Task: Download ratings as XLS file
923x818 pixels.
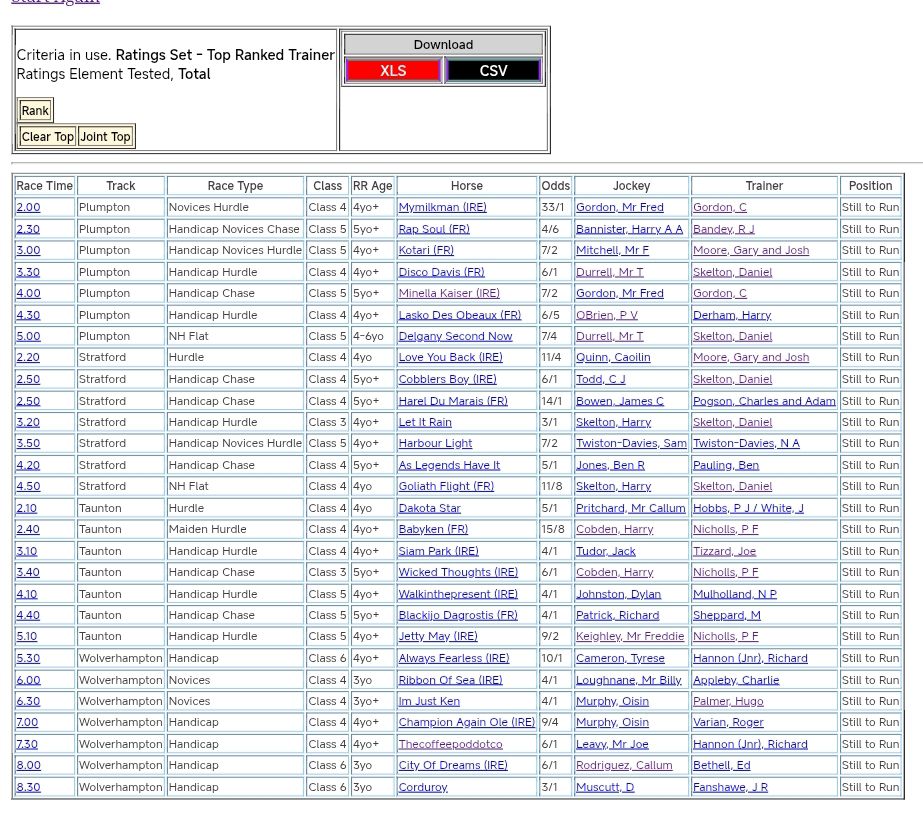Action: [393, 71]
